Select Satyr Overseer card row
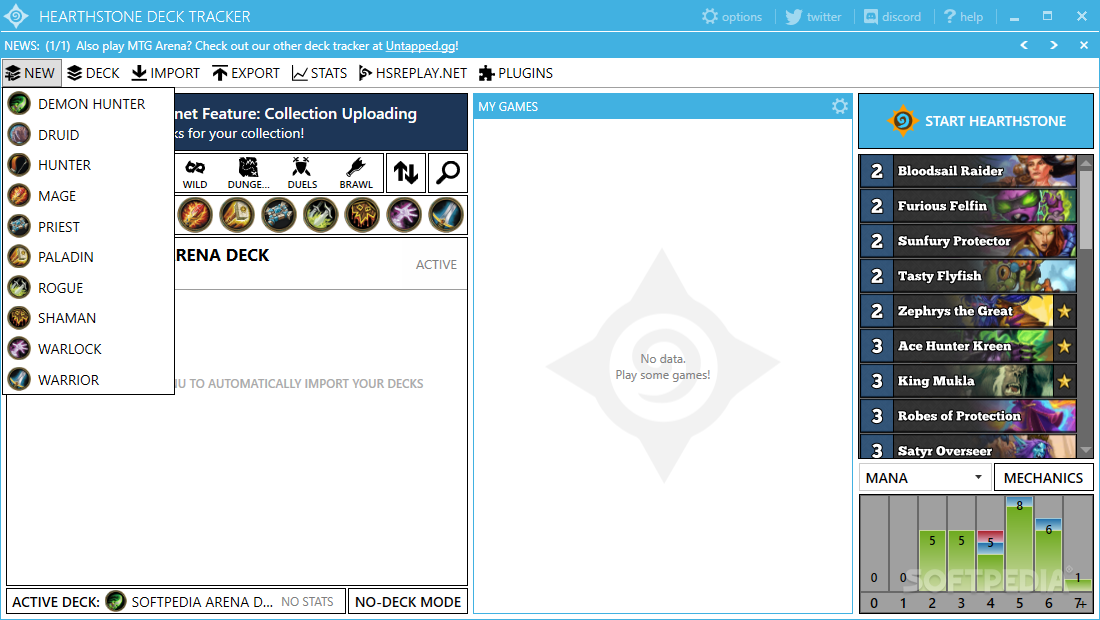Screen dimensions: 1100x620 (x=968, y=447)
